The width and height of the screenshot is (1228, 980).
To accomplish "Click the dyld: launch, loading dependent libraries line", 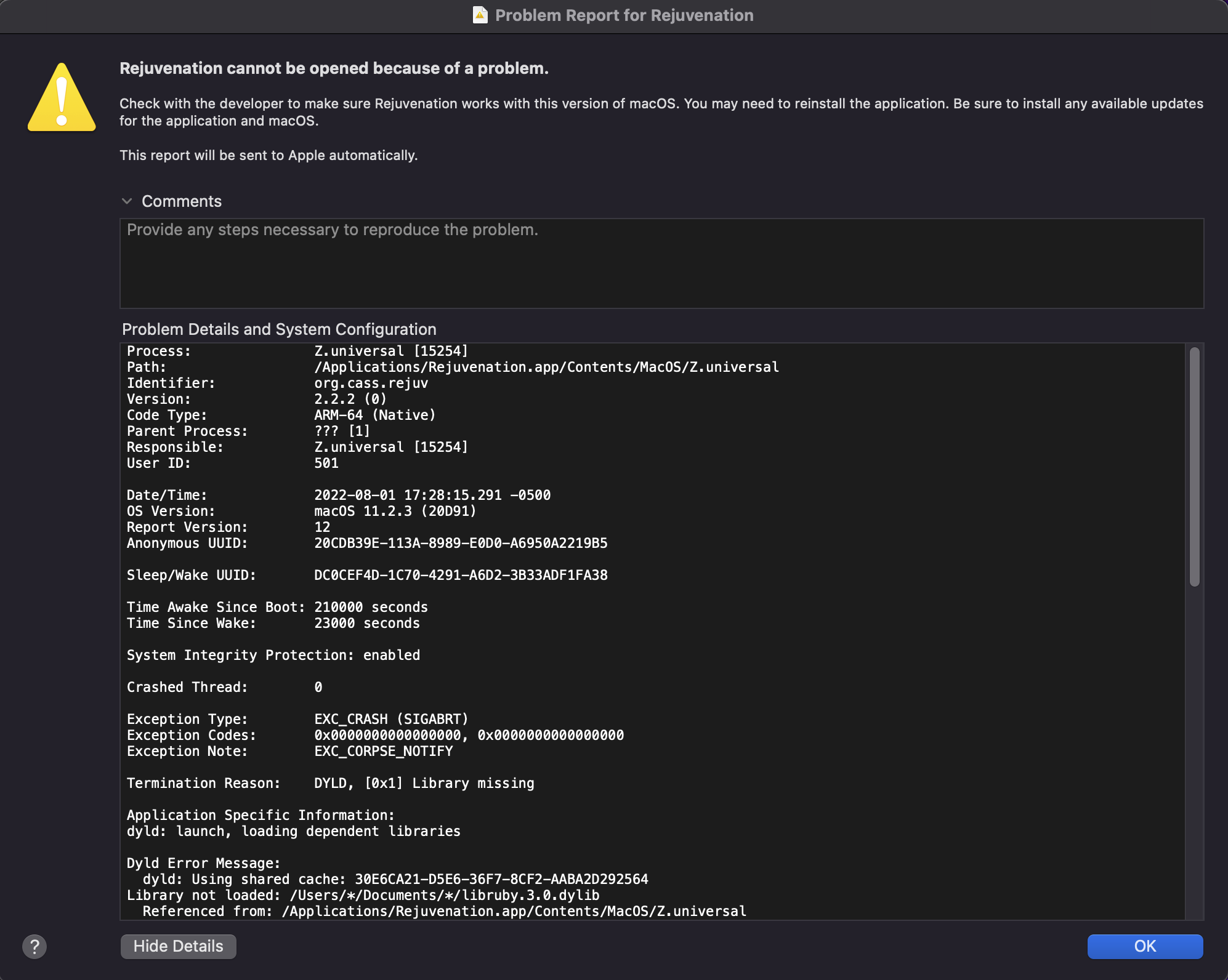I will tap(294, 831).
